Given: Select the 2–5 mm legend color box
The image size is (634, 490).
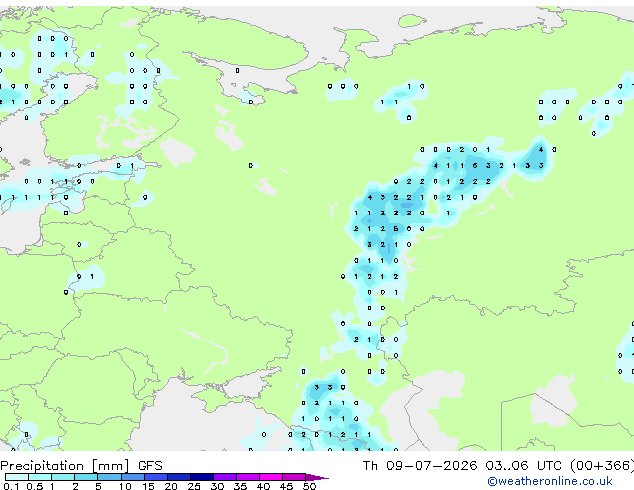Looking at the screenshot, I should click(x=86, y=477).
